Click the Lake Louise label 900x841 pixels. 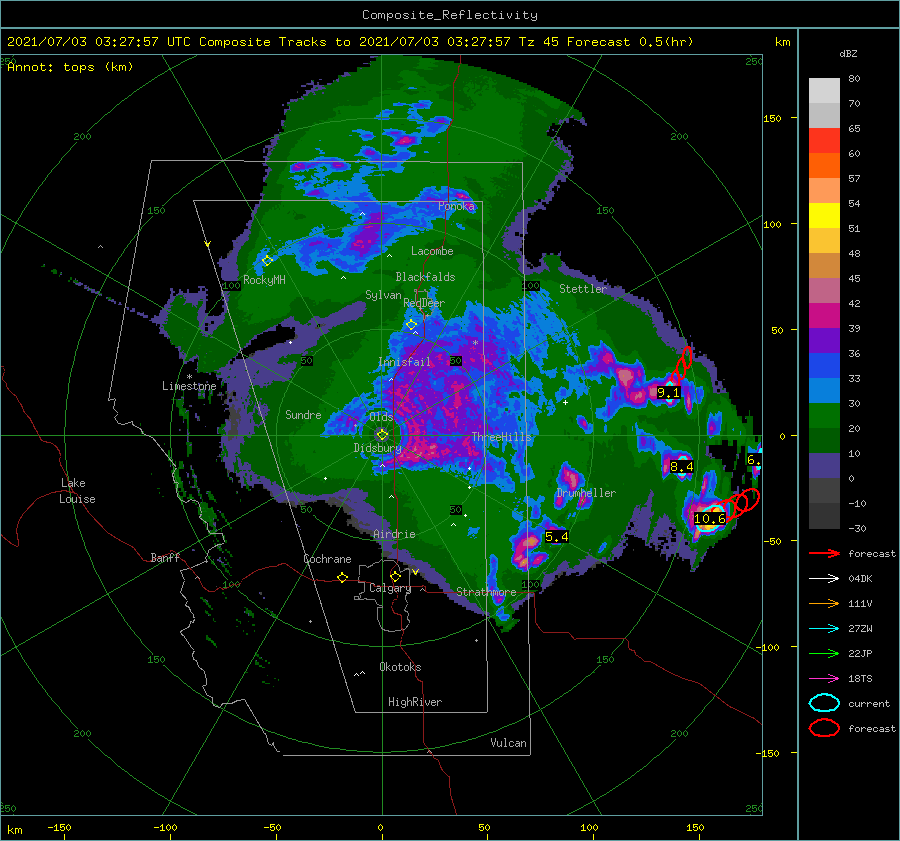pos(78,491)
